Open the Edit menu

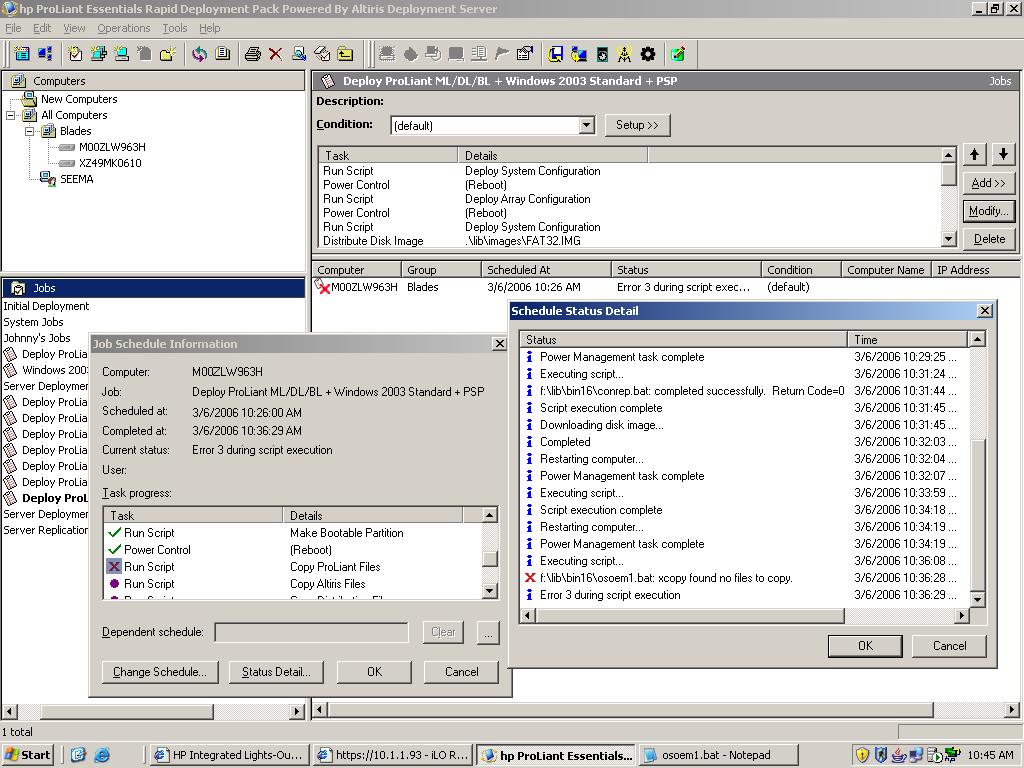click(x=42, y=28)
